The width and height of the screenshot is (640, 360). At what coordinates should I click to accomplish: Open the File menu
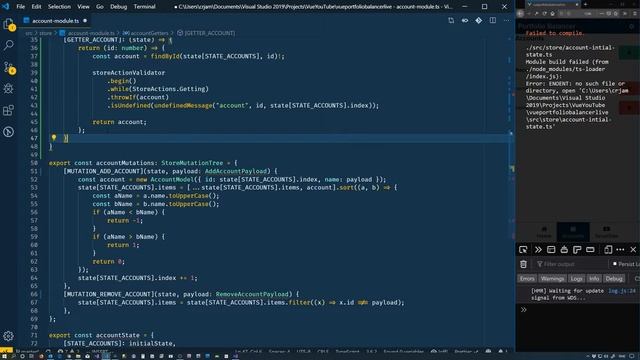[20, 7]
